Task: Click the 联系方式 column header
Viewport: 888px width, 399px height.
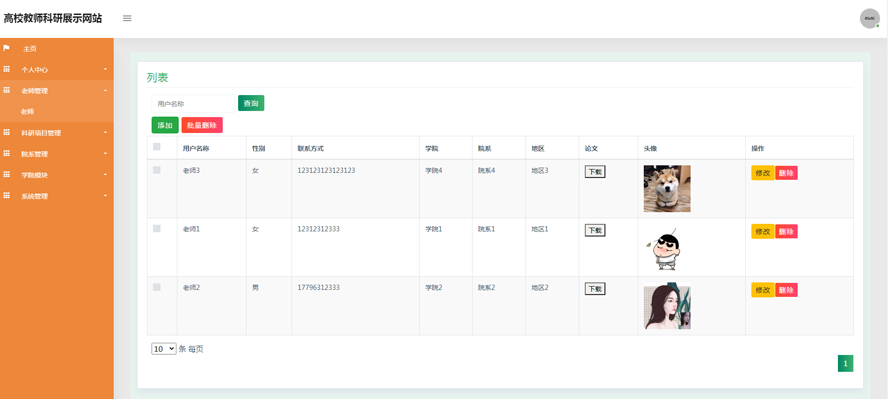Action: coord(310,149)
